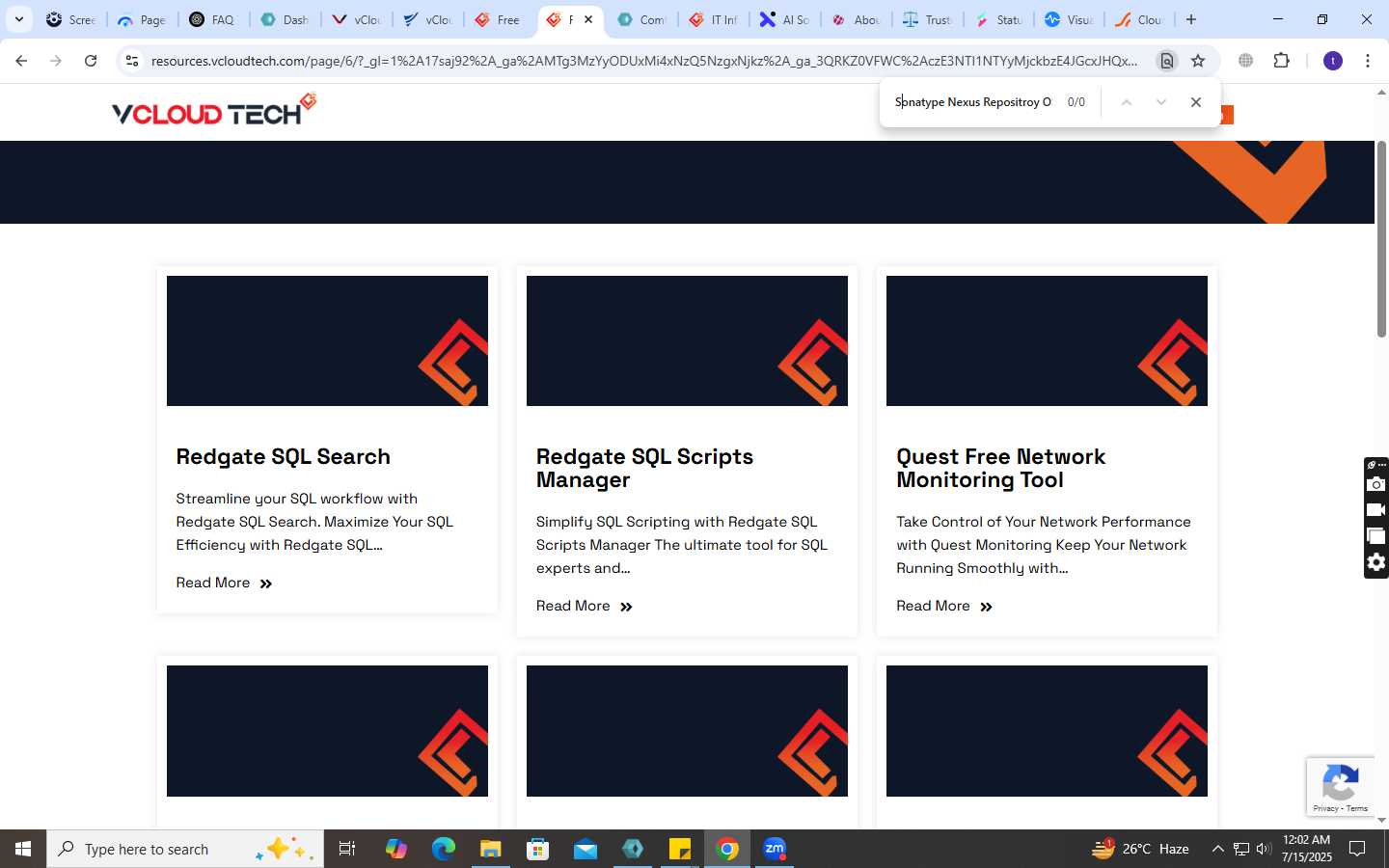Open Zoom from the taskbar

[x=775, y=849]
